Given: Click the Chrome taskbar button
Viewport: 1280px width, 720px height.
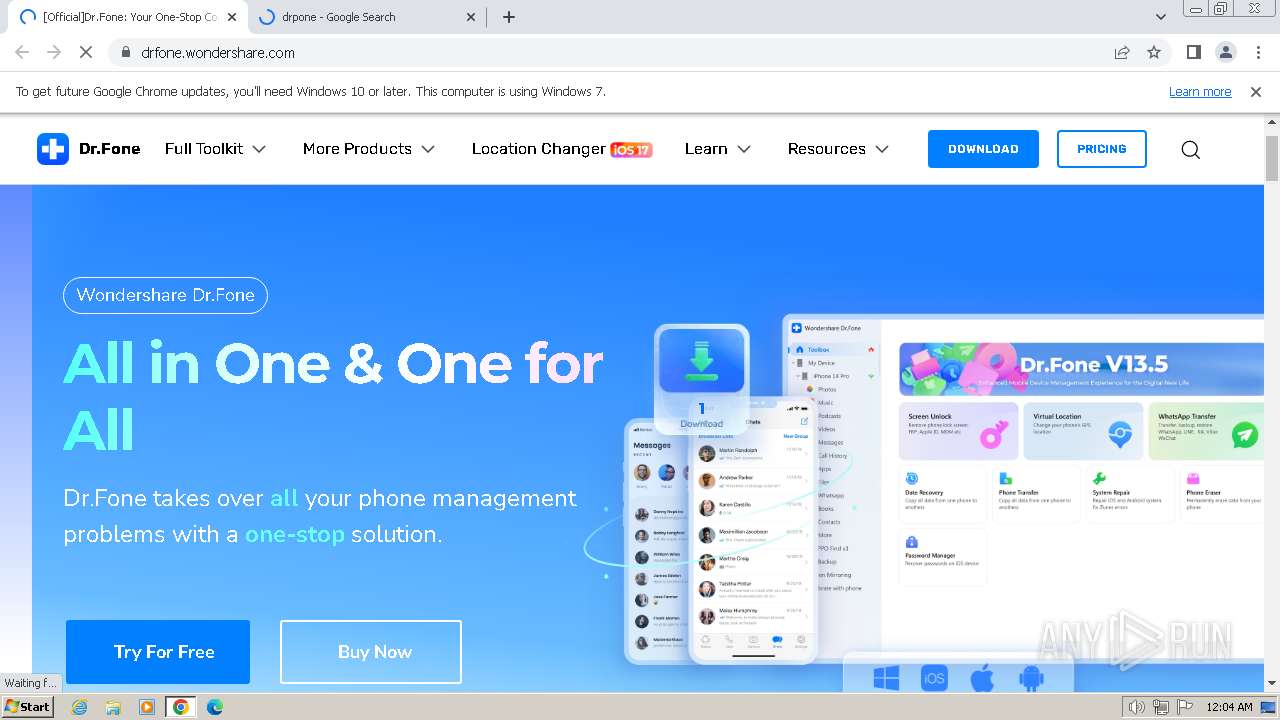Looking at the screenshot, I should [180, 706].
